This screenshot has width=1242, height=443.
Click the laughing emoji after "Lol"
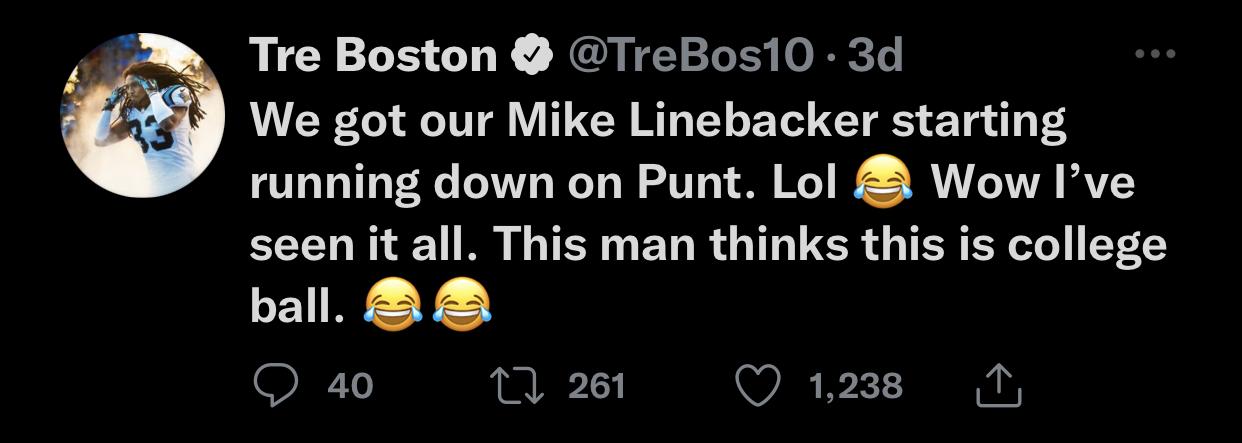pyautogui.click(x=884, y=186)
